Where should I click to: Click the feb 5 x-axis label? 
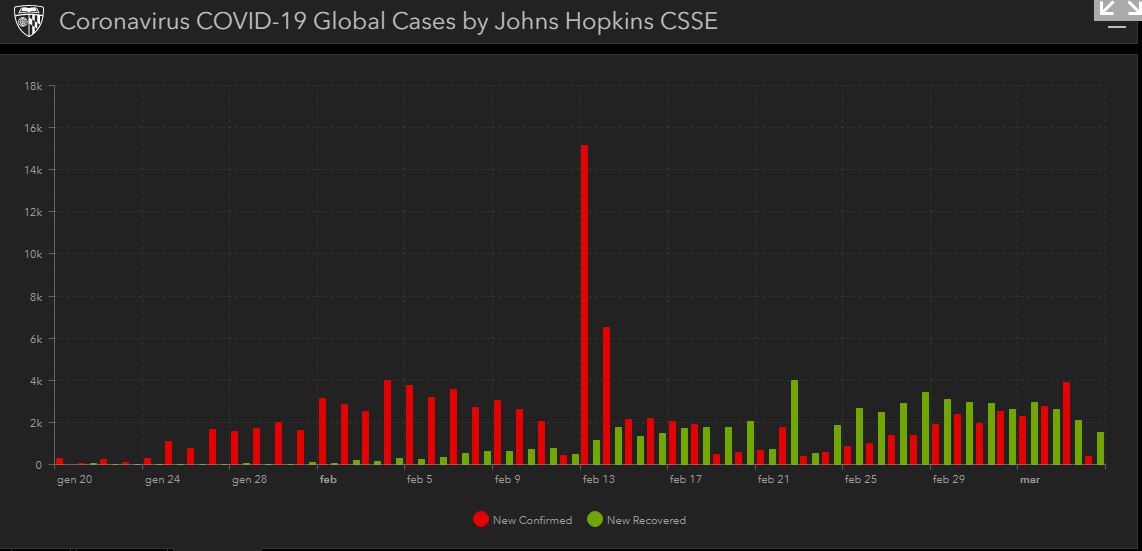tap(420, 480)
